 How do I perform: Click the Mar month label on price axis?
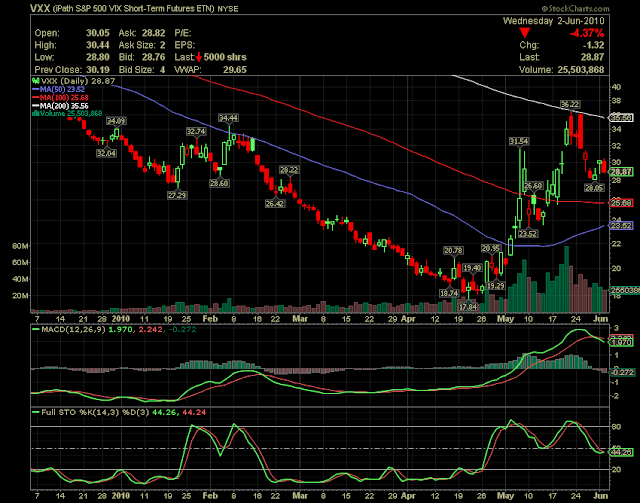click(300, 319)
